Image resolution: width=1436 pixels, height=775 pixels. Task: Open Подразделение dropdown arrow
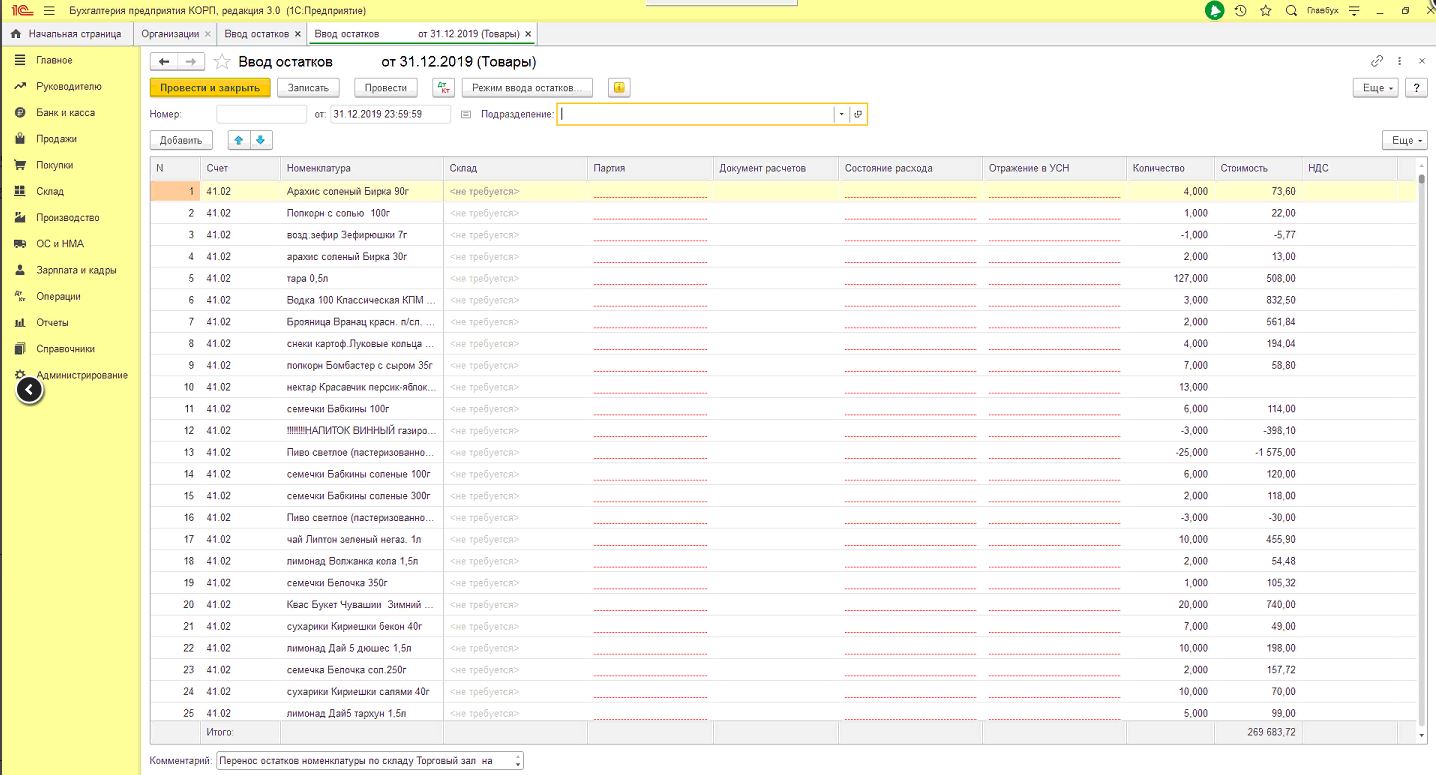[841, 114]
